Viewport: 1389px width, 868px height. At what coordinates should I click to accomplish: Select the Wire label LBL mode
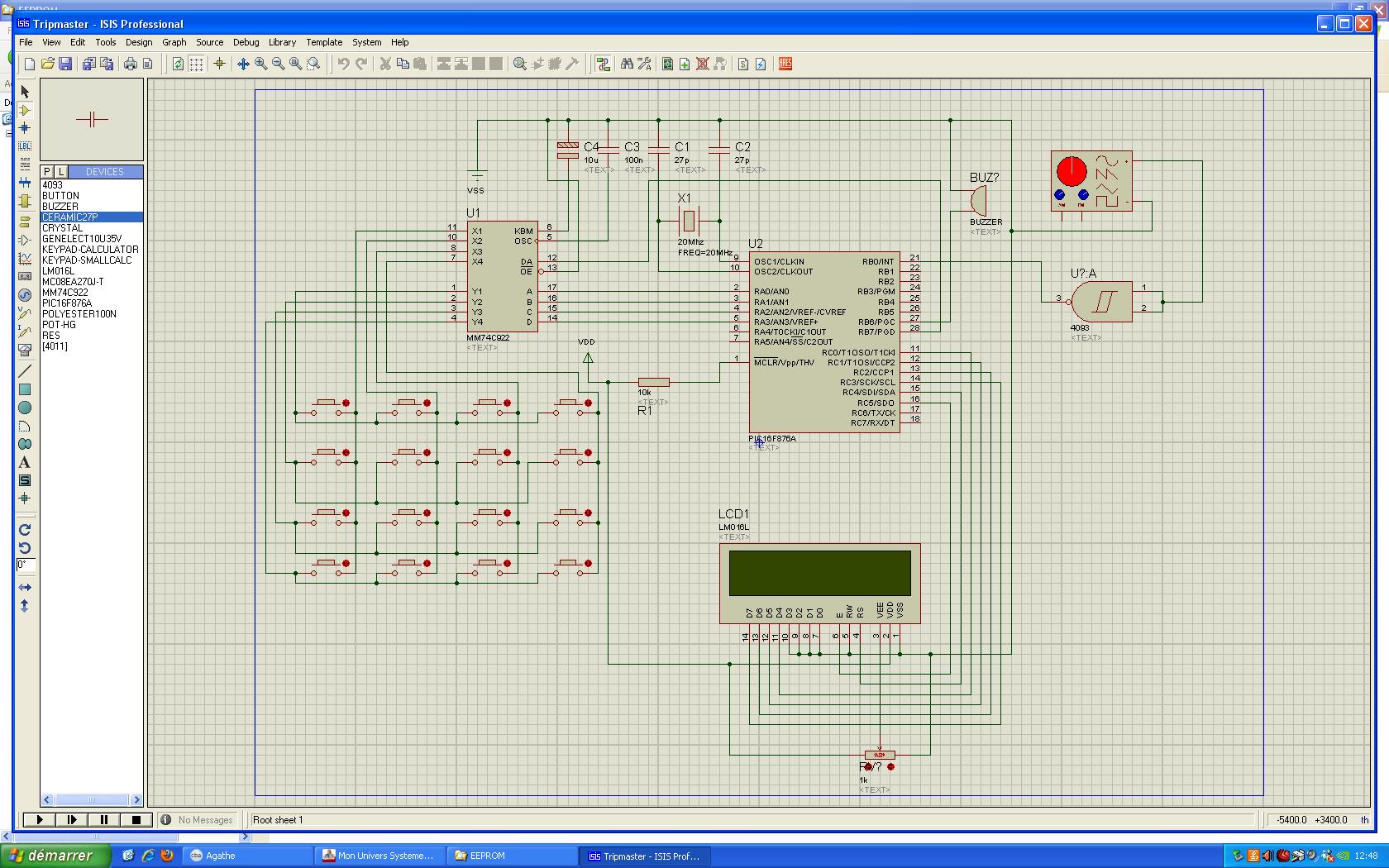coord(25,146)
